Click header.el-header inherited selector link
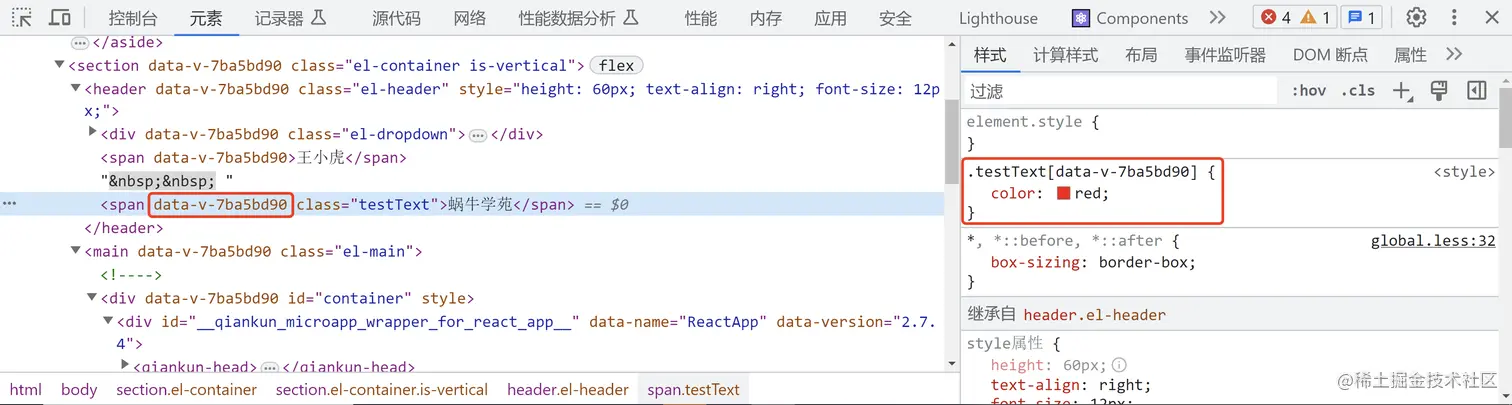The image size is (1512, 405). 1095,315
